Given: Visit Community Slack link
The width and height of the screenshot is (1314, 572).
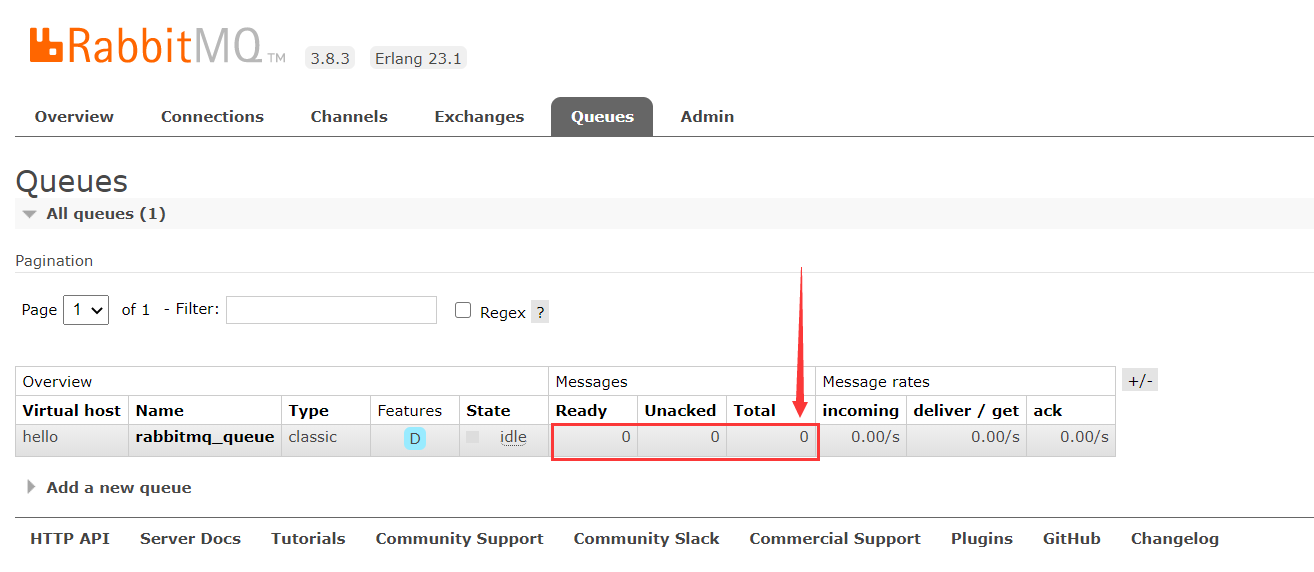Looking at the screenshot, I should tap(646, 539).
